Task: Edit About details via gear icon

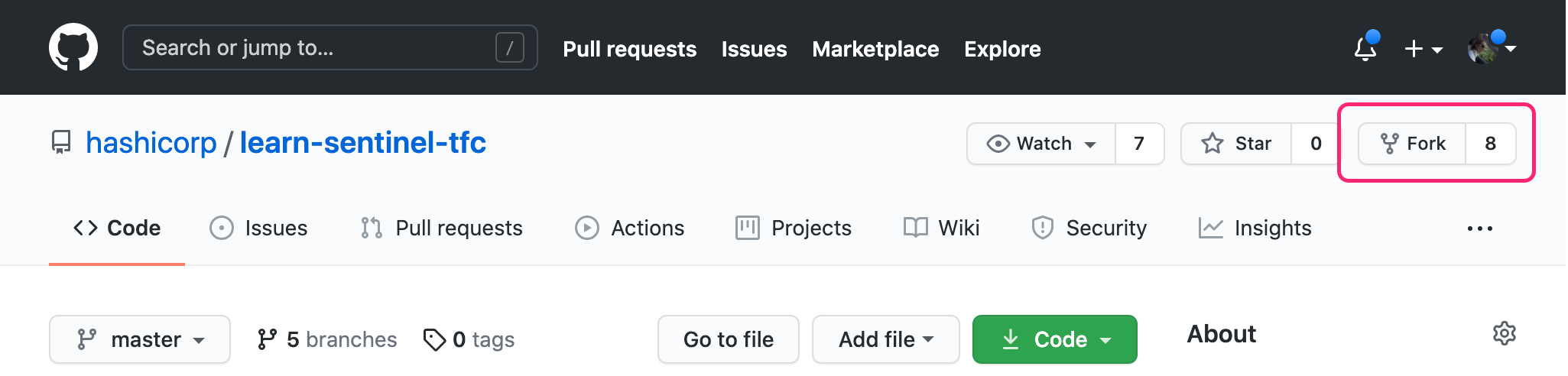Action: (x=1505, y=333)
